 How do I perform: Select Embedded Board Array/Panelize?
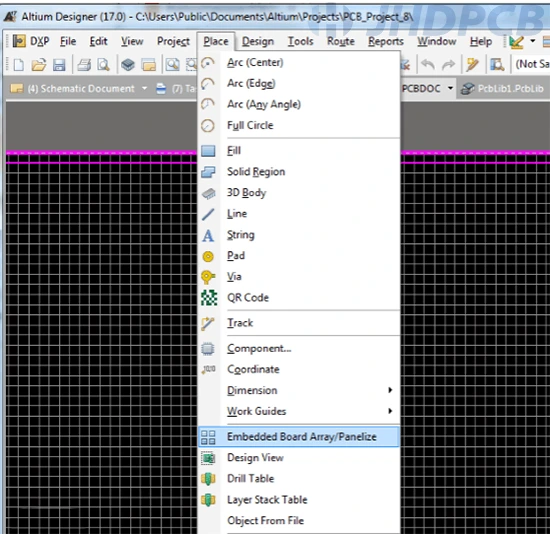(299, 437)
